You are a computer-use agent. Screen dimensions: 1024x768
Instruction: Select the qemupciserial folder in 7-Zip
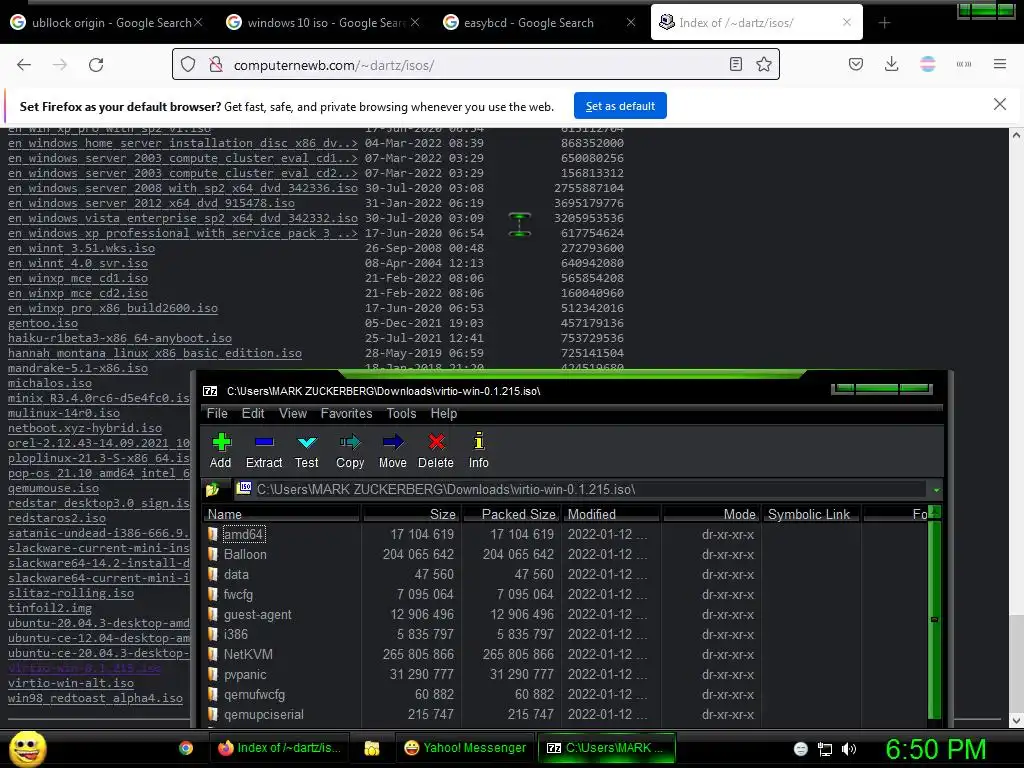[264, 714]
